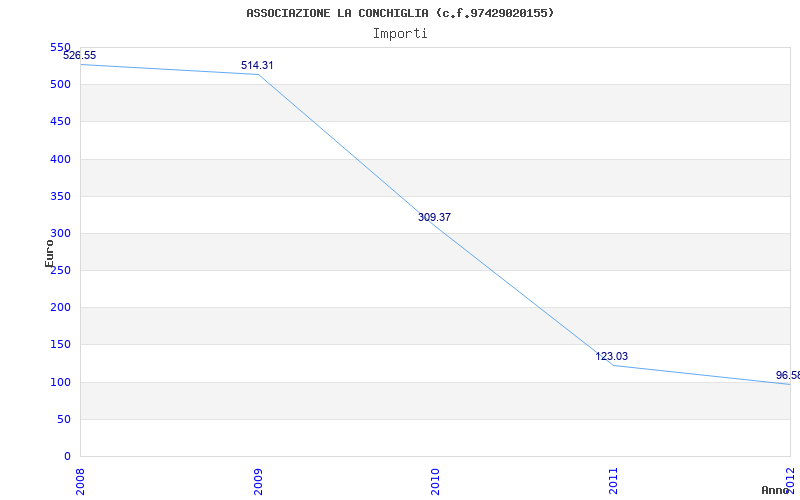This screenshot has width=800, height=500.
Task: Click the 123.03 data label
Action: pos(612,356)
